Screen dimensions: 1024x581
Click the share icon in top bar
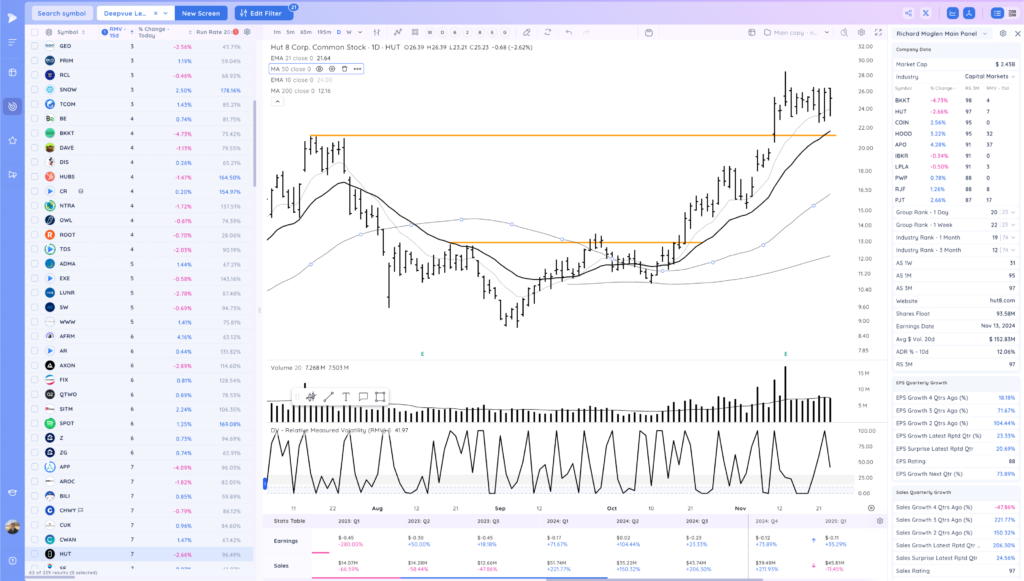pos(908,13)
